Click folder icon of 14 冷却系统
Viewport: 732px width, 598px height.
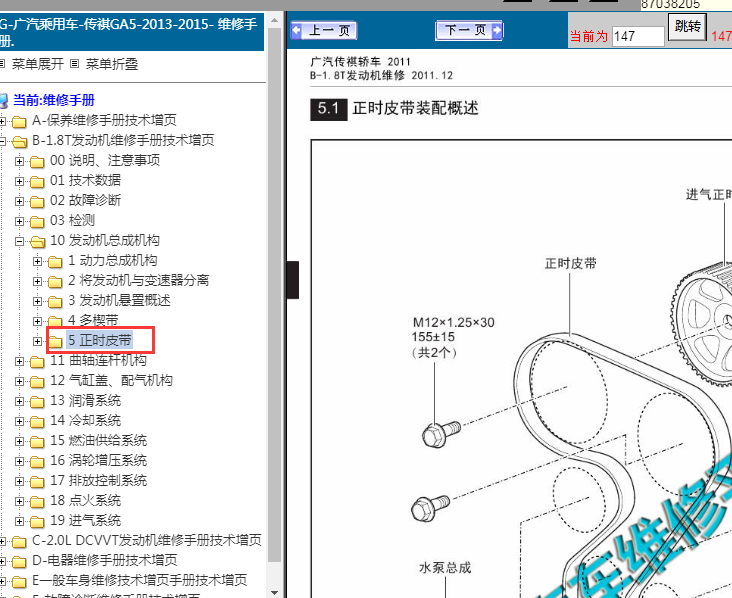point(37,422)
